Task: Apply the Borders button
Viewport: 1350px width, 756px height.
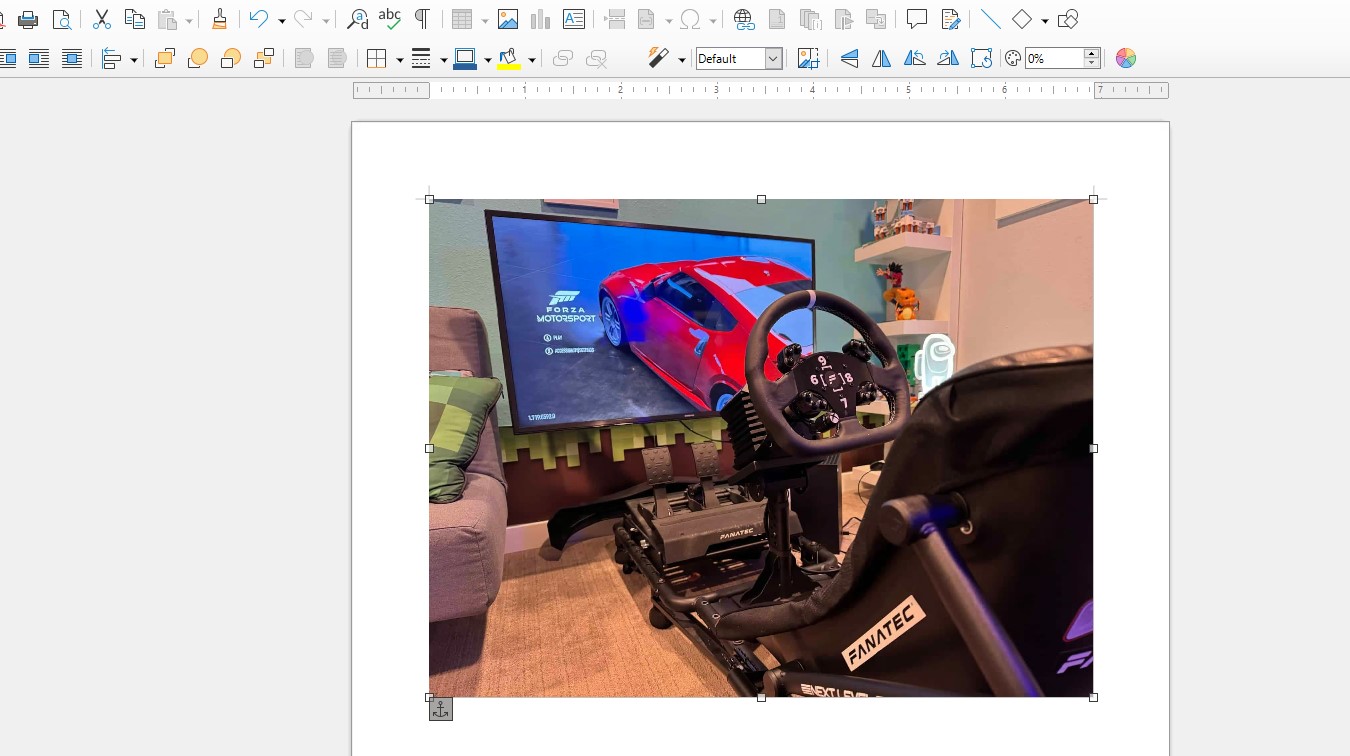Action: click(x=377, y=59)
